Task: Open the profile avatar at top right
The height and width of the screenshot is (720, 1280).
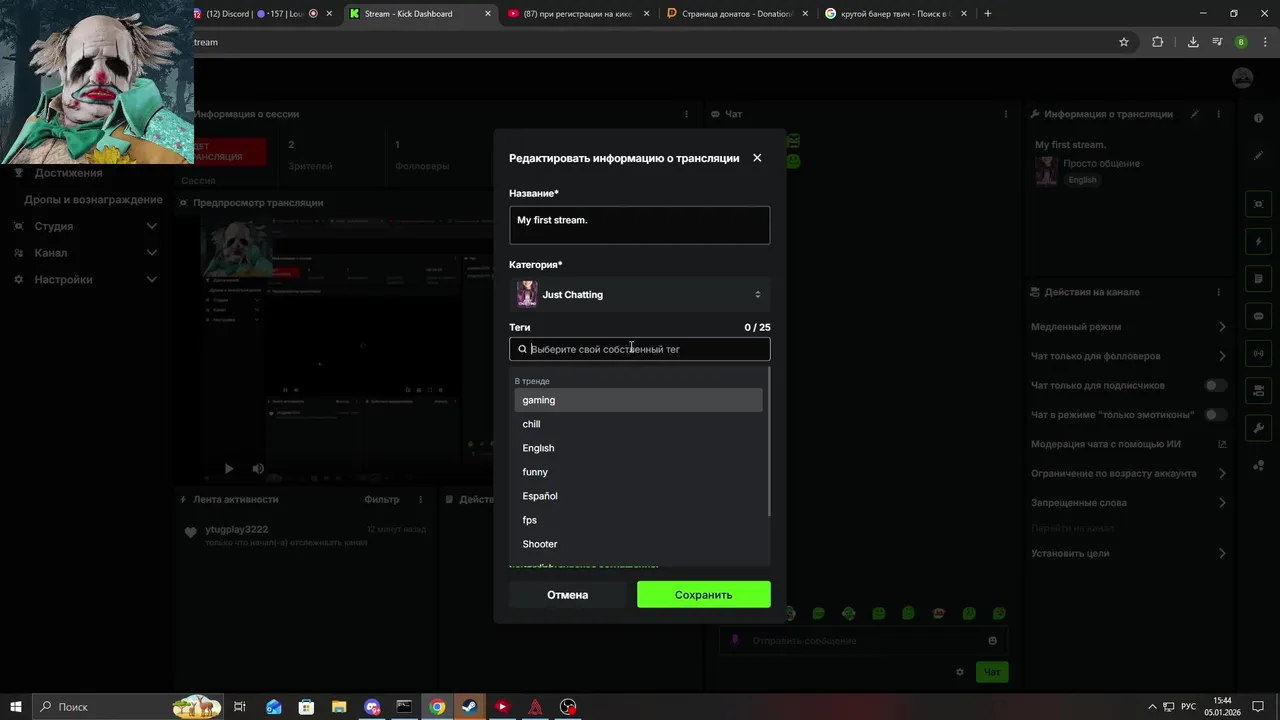Action: (1242, 78)
